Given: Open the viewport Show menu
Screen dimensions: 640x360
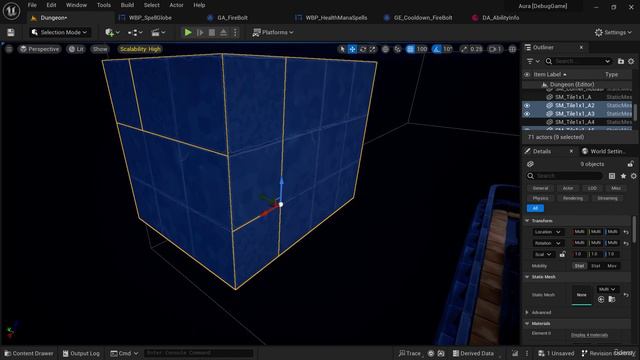Looking at the screenshot, I should 100,49.
